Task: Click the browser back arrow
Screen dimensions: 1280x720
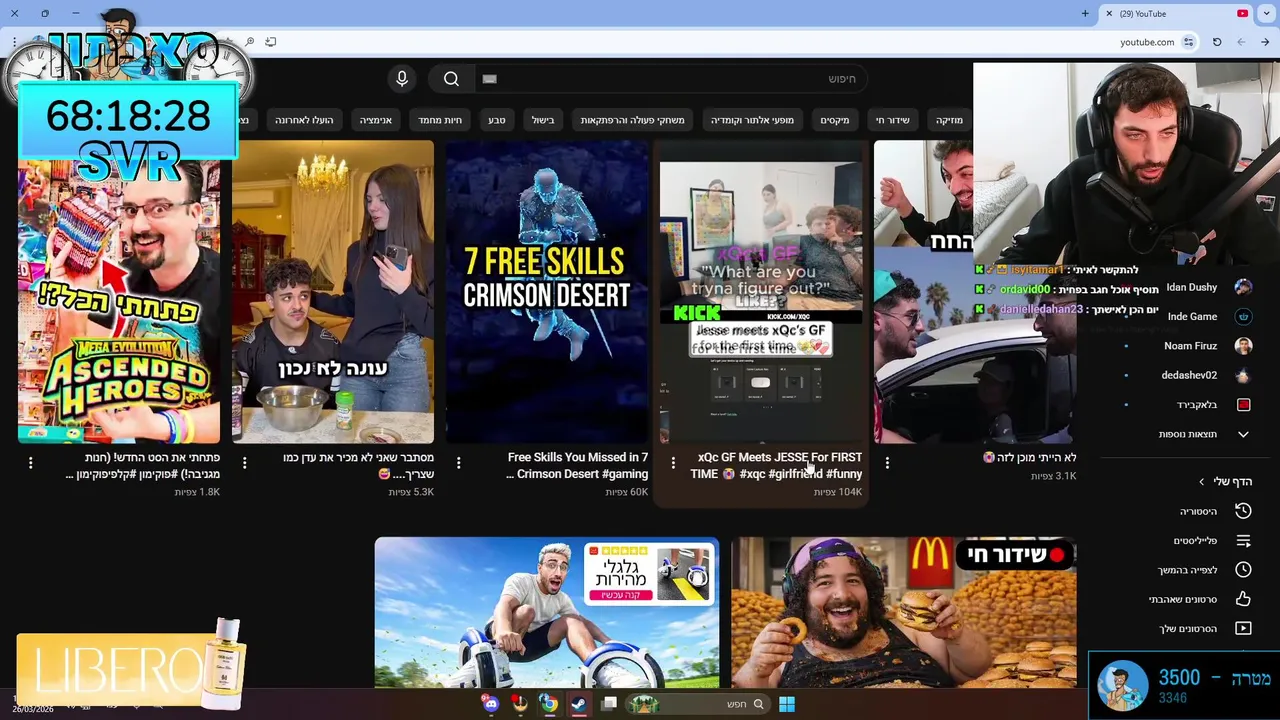Action: click(1265, 42)
